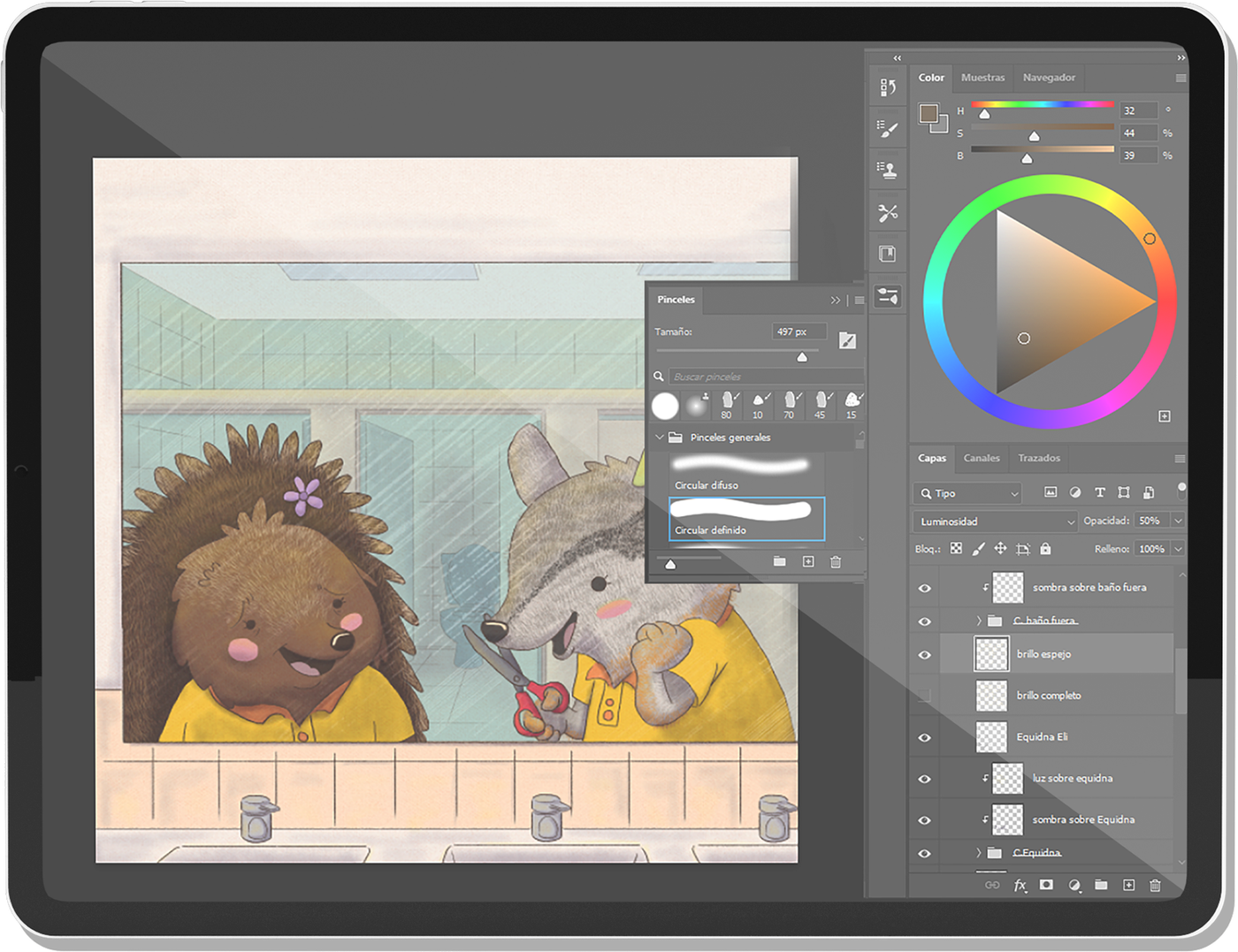Add a layer mask in Capas
The height and width of the screenshot is (952, 1238).
1046,885
